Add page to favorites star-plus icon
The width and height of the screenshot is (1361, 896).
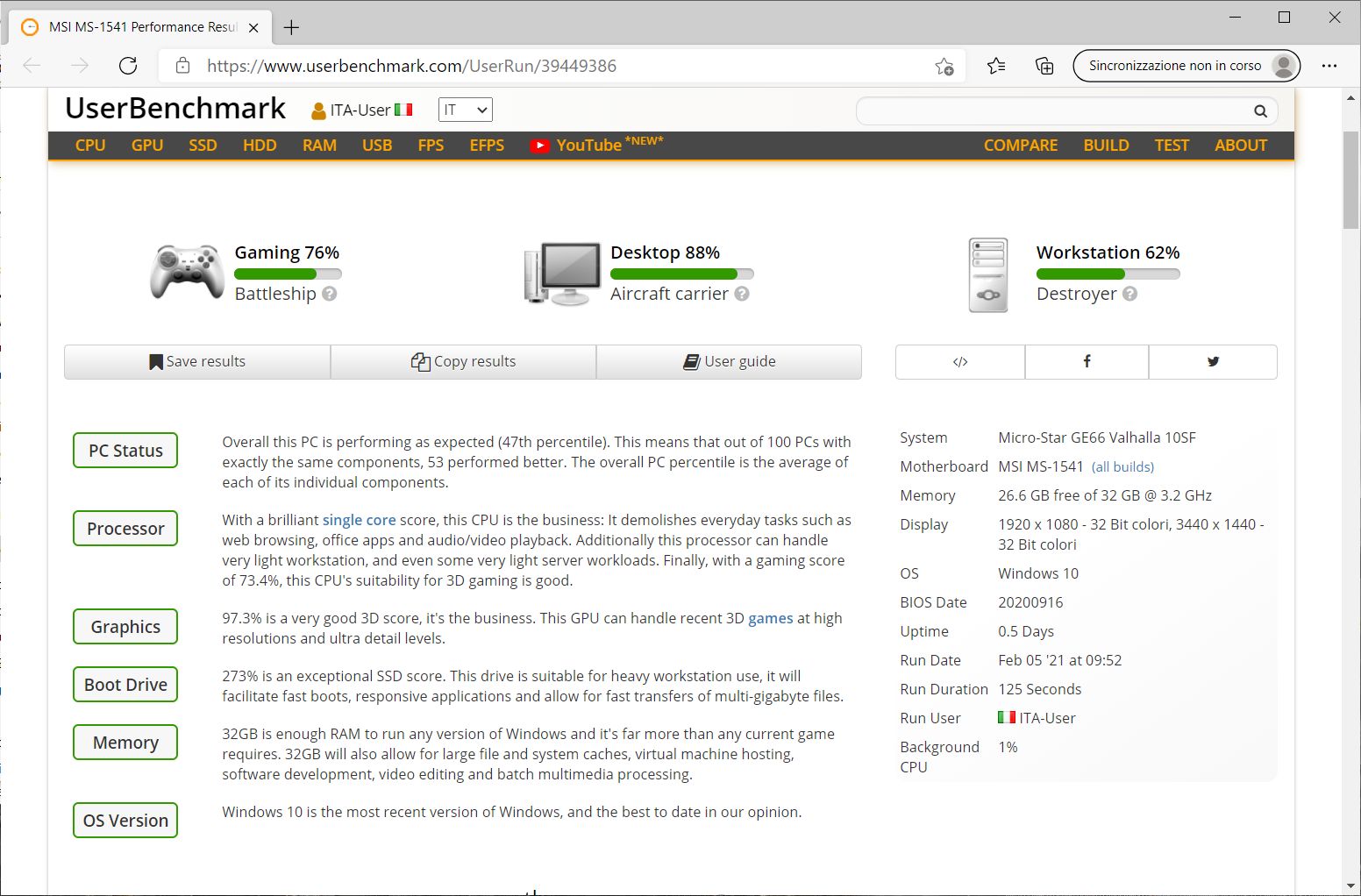click(x=944, y=66)
